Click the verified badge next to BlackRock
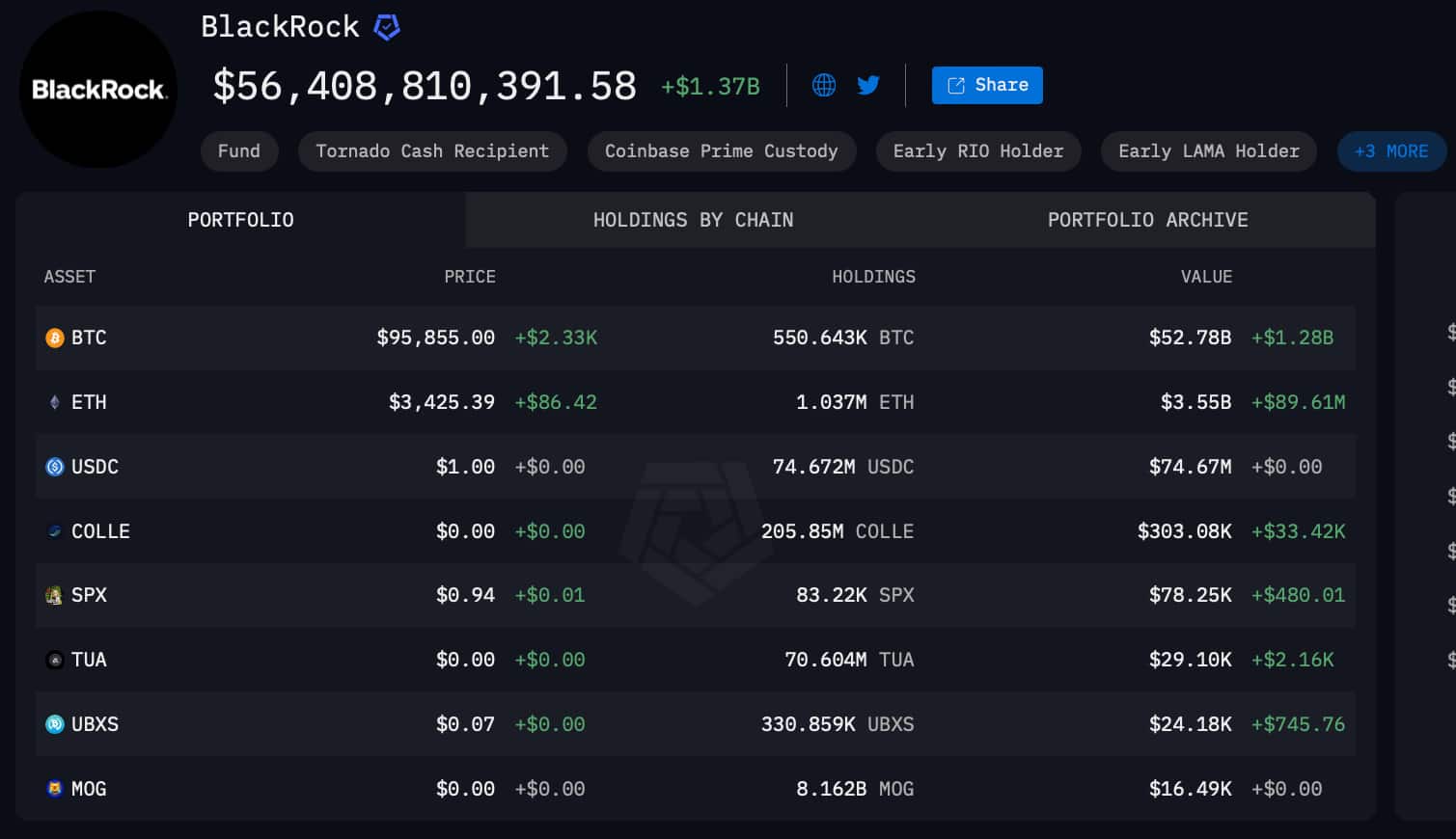 pos(386,27)
